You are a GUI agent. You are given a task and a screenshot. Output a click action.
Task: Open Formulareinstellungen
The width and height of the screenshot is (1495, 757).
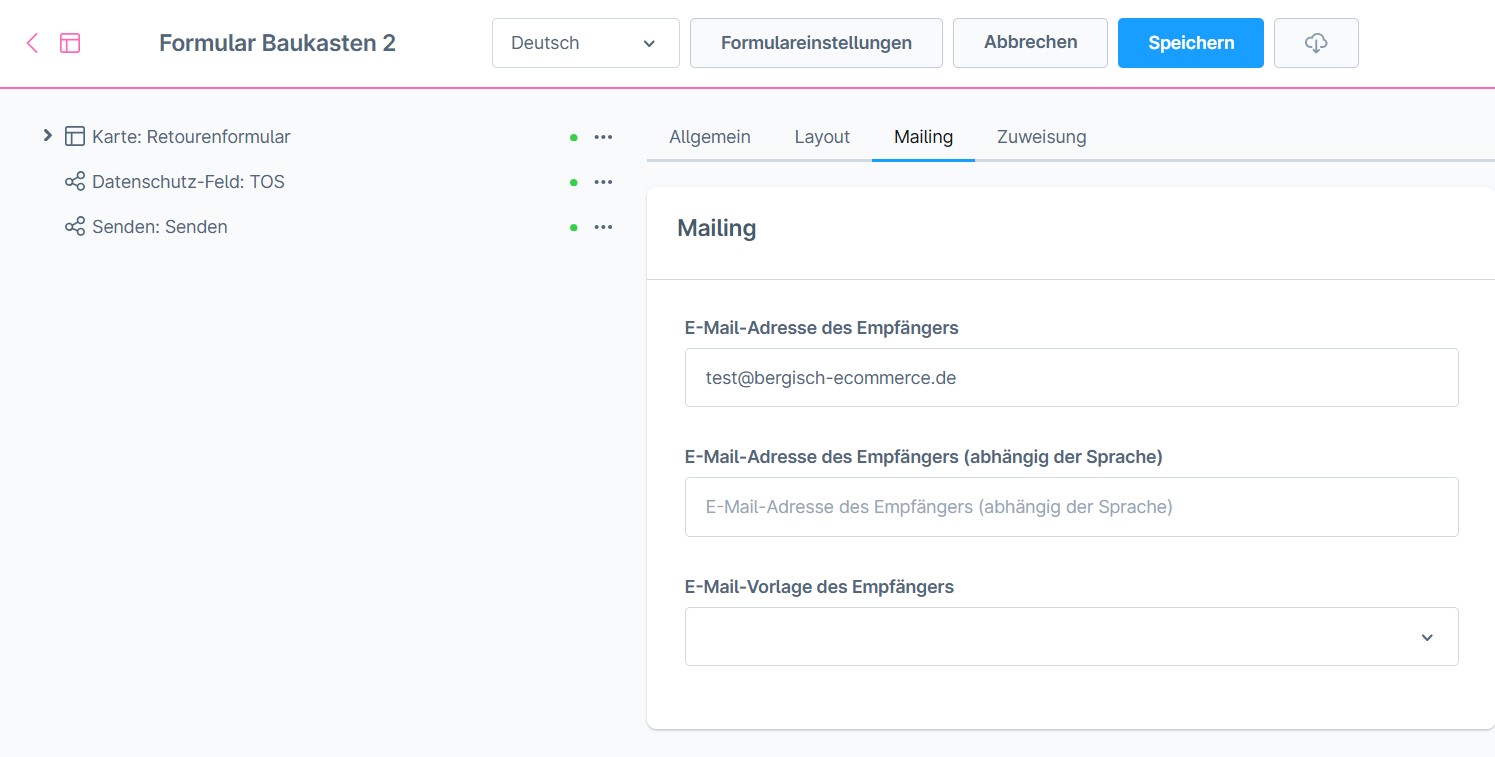816,43
